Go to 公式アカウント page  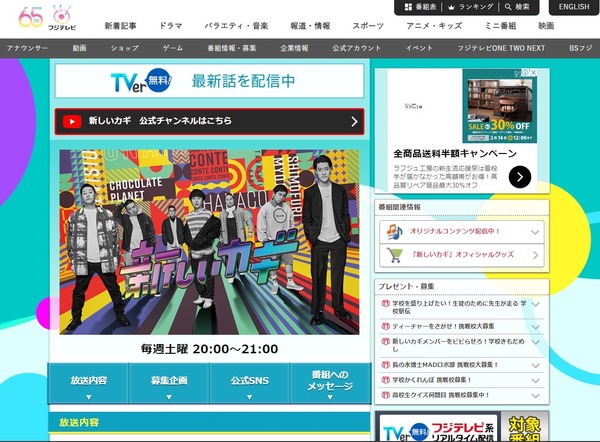pyautogui.click(x=357, y=48)
